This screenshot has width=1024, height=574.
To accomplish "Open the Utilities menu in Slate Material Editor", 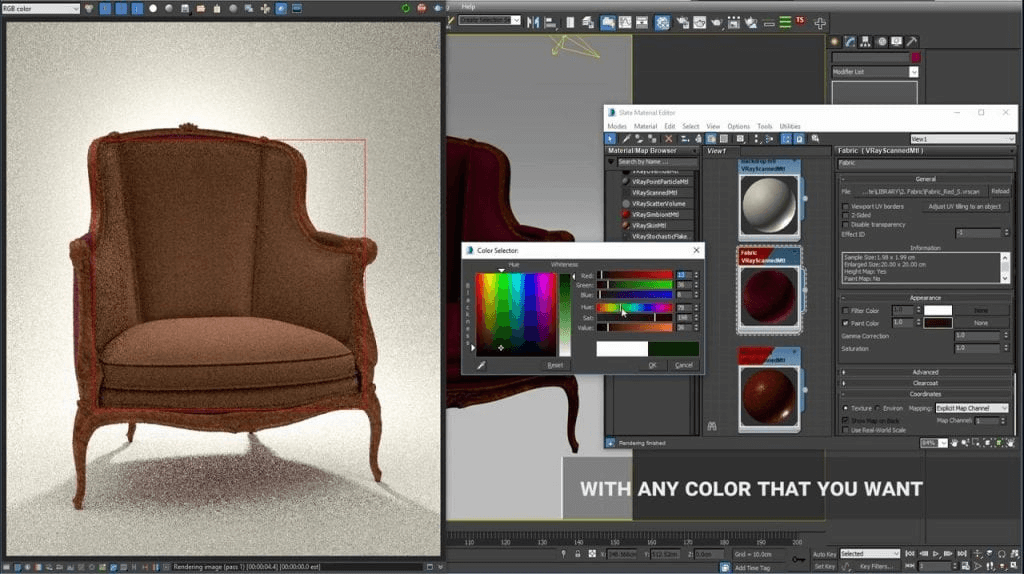I will [x=790, y=127].
